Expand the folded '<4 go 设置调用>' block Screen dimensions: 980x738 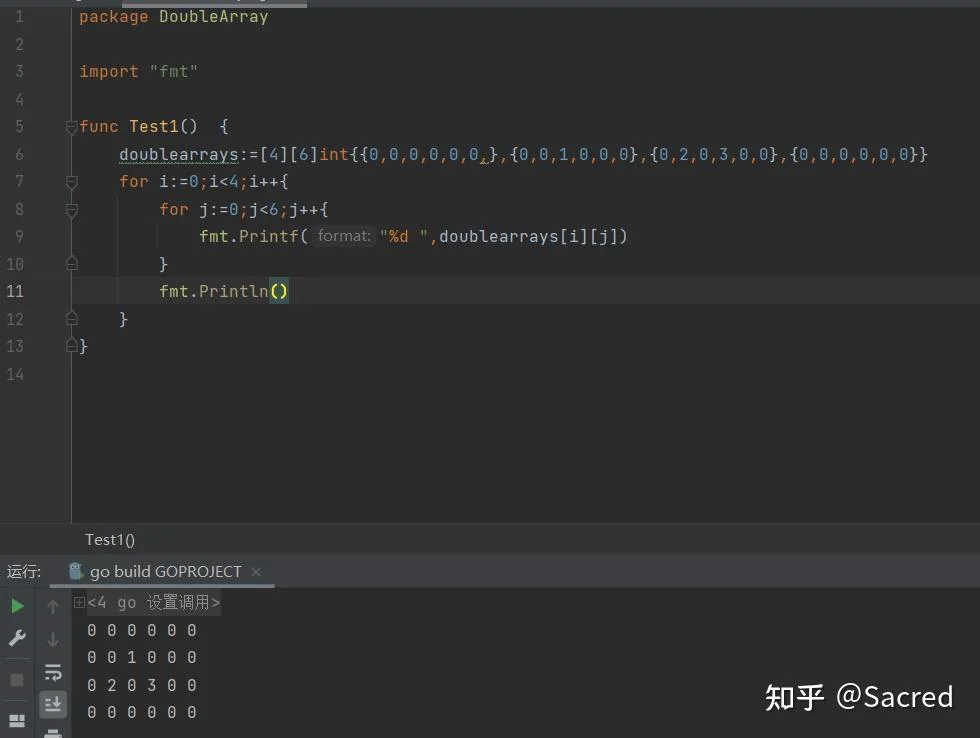pos(79,602)
